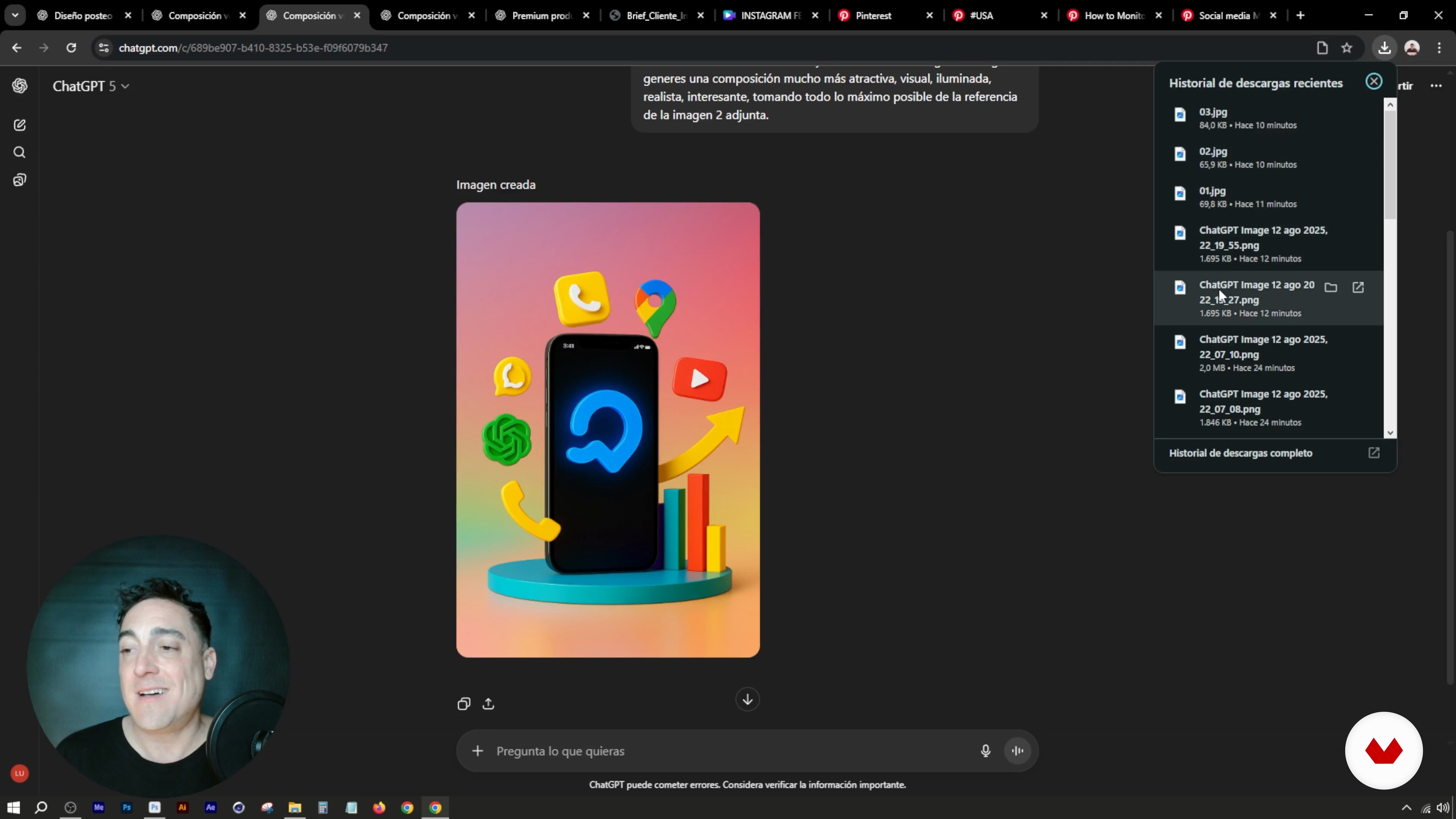Open downloaded file 02.jpg
Viewport: 1456px width, 819px height.
click(x=1269, y=158)
